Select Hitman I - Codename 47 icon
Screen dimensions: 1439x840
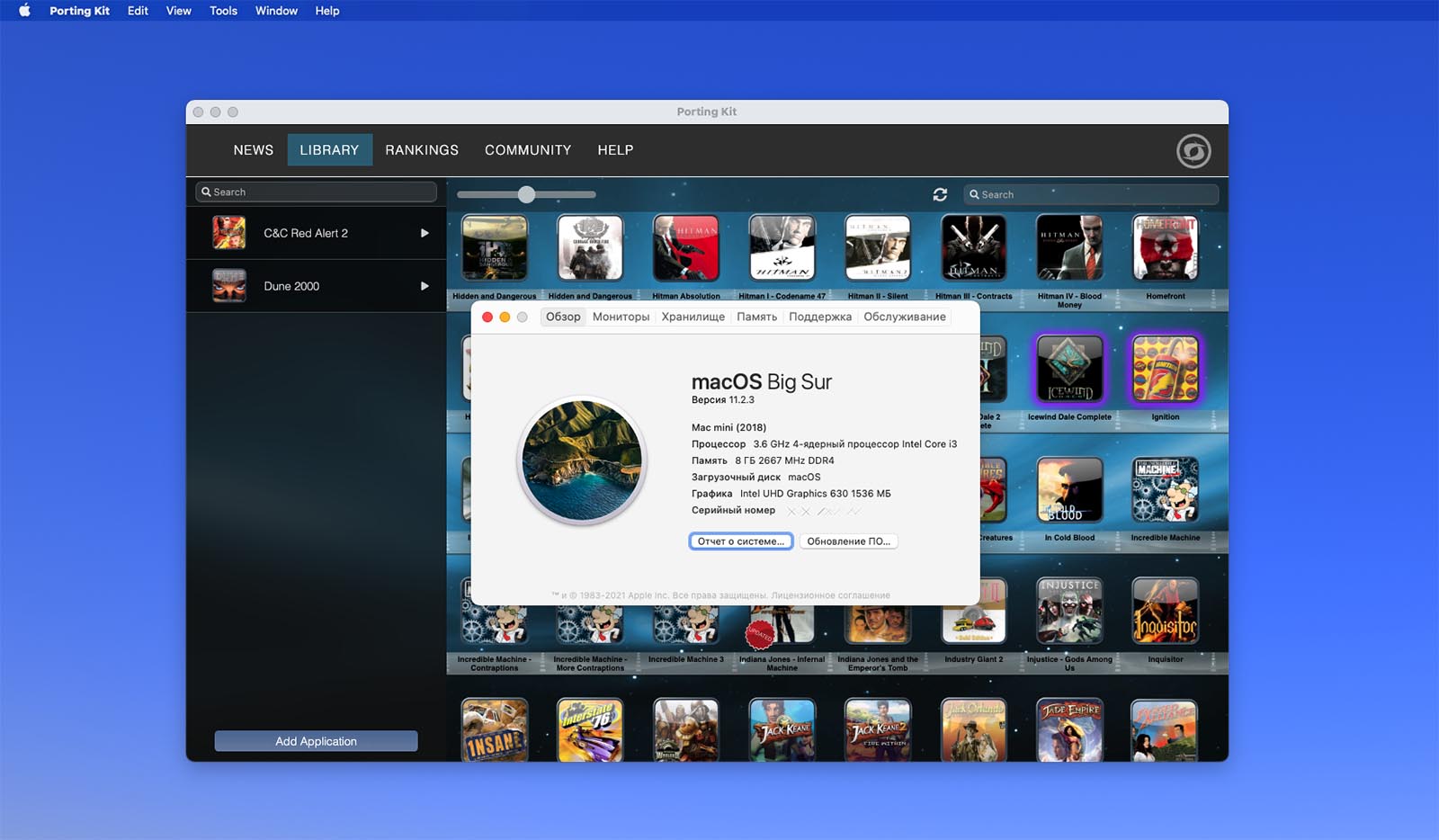tap(782, 248)
